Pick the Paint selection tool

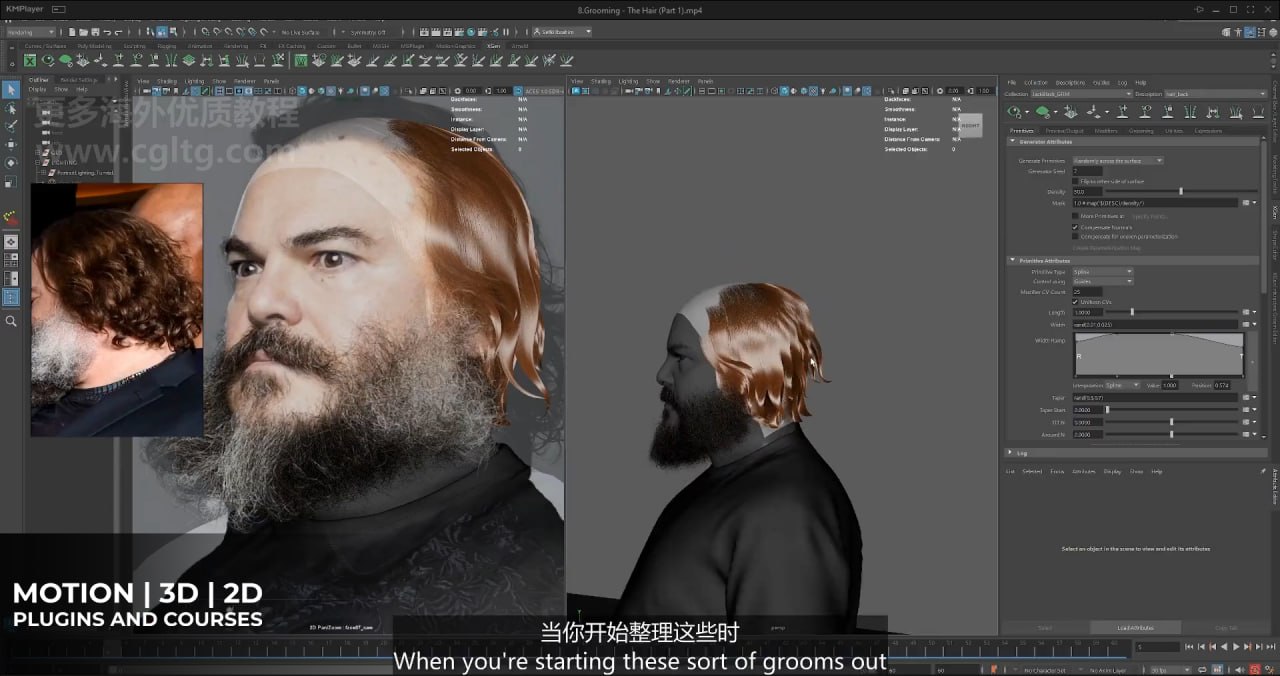click(11, 126)
